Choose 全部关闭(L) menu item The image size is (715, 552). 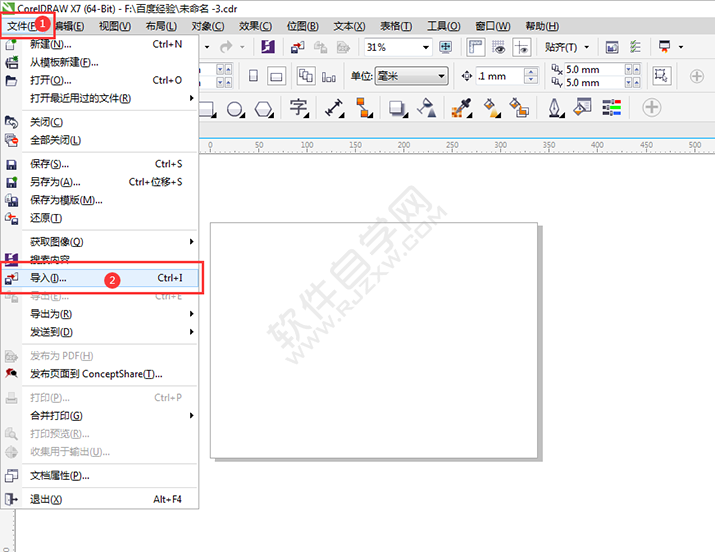tap(100, 140)
